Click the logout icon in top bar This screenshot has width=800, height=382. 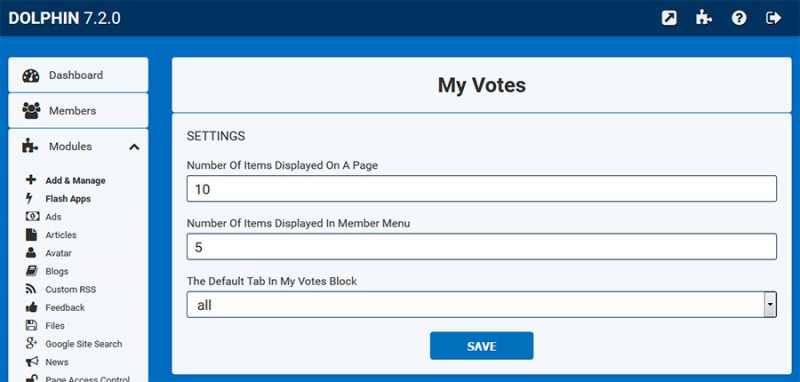click(x=773, y=18)
